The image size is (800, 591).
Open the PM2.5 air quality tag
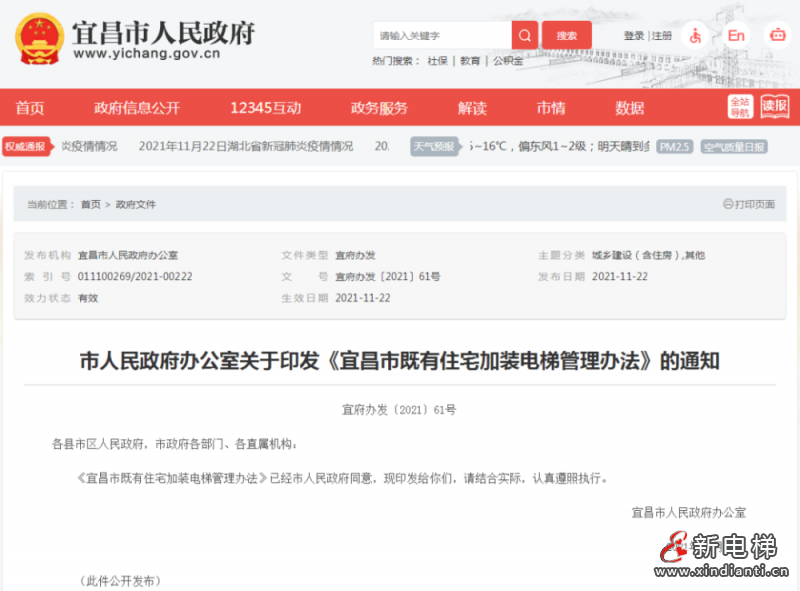coord(675,146)
